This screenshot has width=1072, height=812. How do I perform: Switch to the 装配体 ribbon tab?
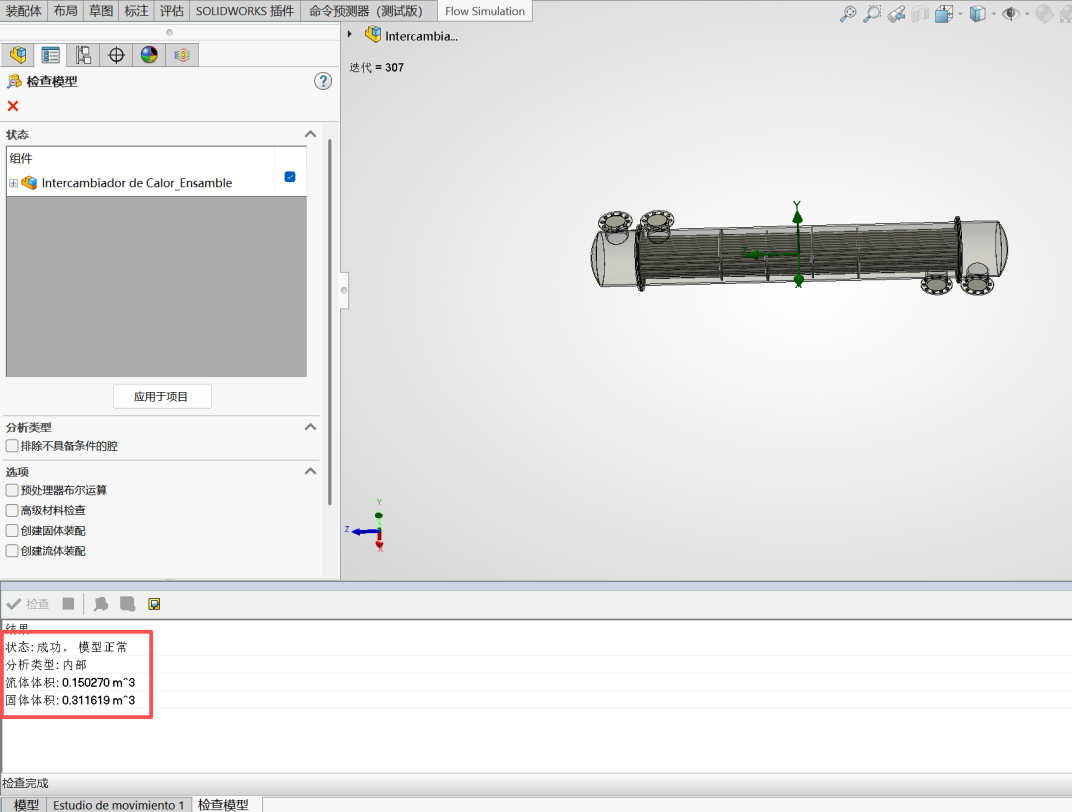(x=23, y=11)
